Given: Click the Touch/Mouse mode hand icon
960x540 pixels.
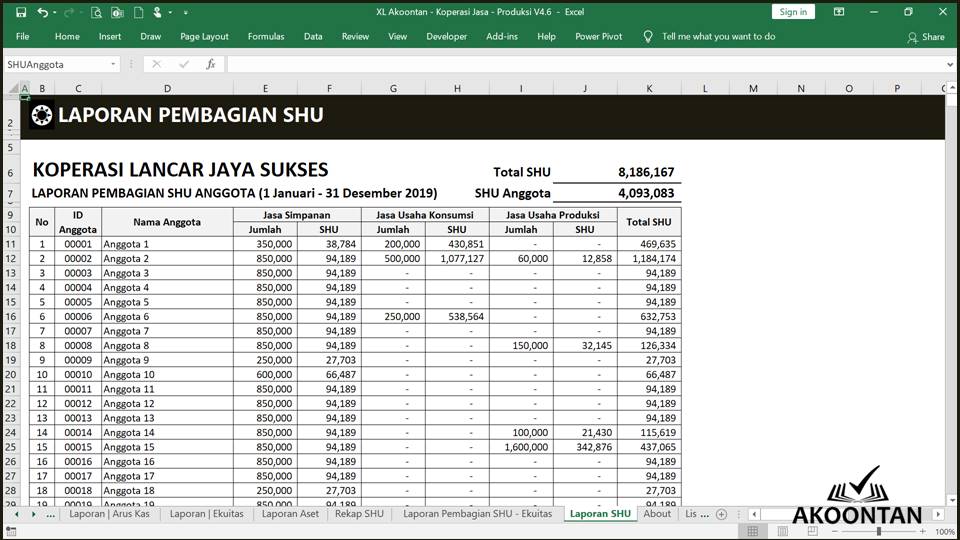Looking at the screenshot, I should point(157,12).
